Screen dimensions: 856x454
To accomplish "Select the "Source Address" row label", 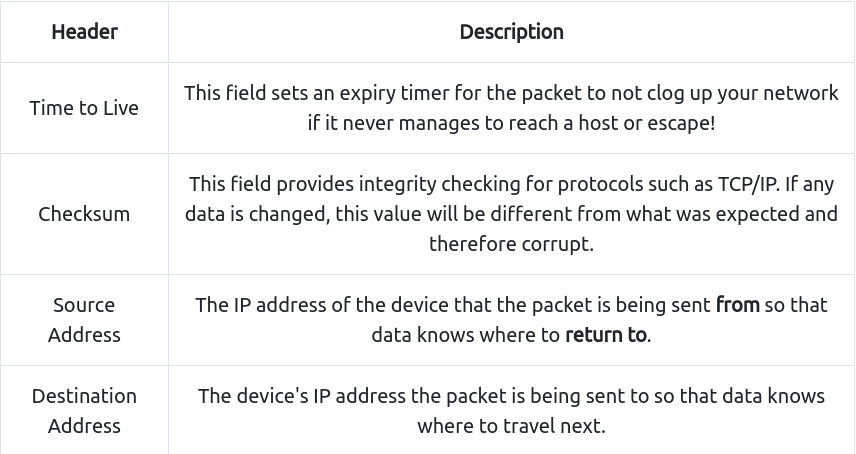I will pyautogui.click(x=84, y=320).
